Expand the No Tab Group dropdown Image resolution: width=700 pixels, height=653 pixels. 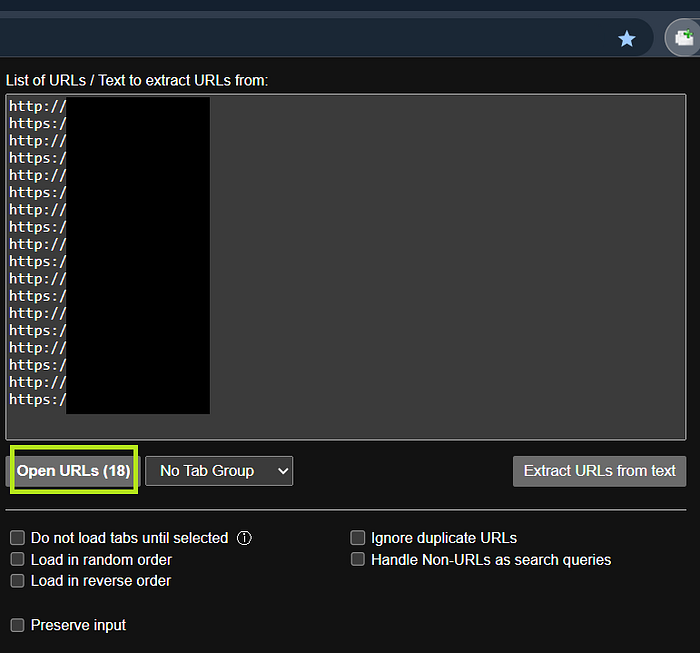coord(219,471)
